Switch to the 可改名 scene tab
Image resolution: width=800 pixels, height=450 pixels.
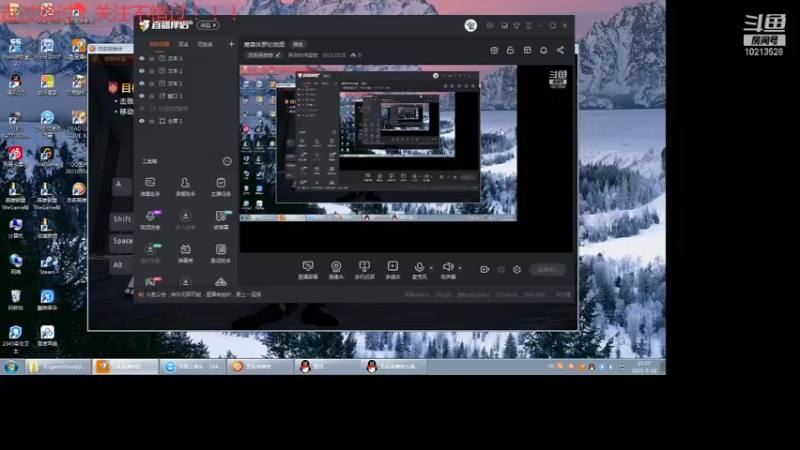[205, 44]
